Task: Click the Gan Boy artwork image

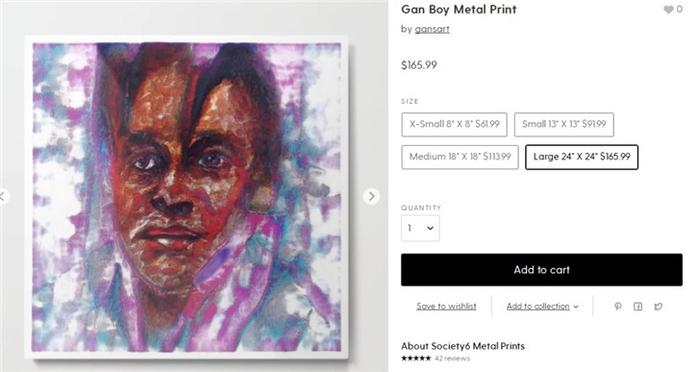Action: click(x=187, y=197)
